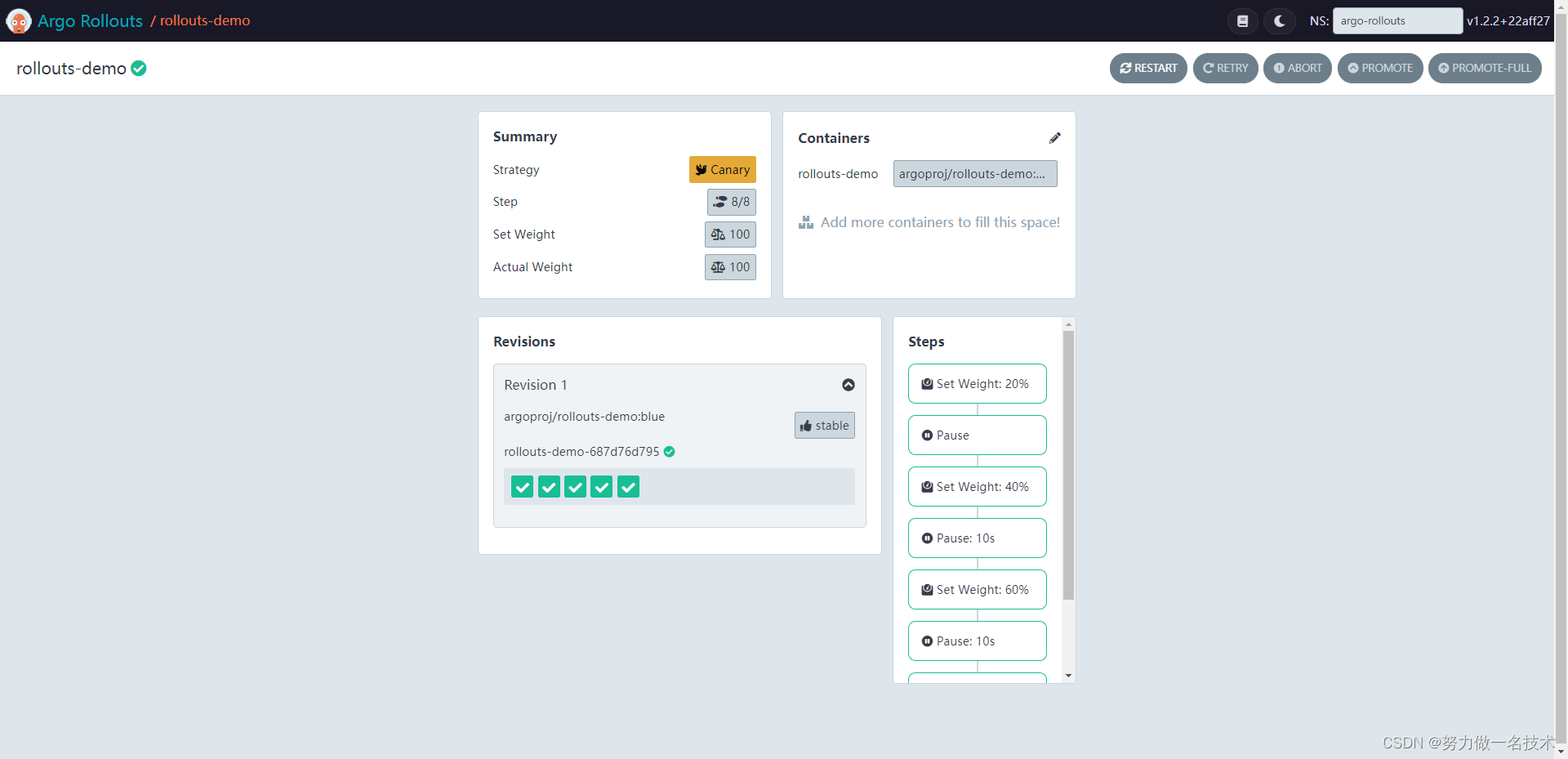The height and width of the screenshot is (759, 1568).
Task: Open the Argo Rollouts home link
Action: (90, 21)
